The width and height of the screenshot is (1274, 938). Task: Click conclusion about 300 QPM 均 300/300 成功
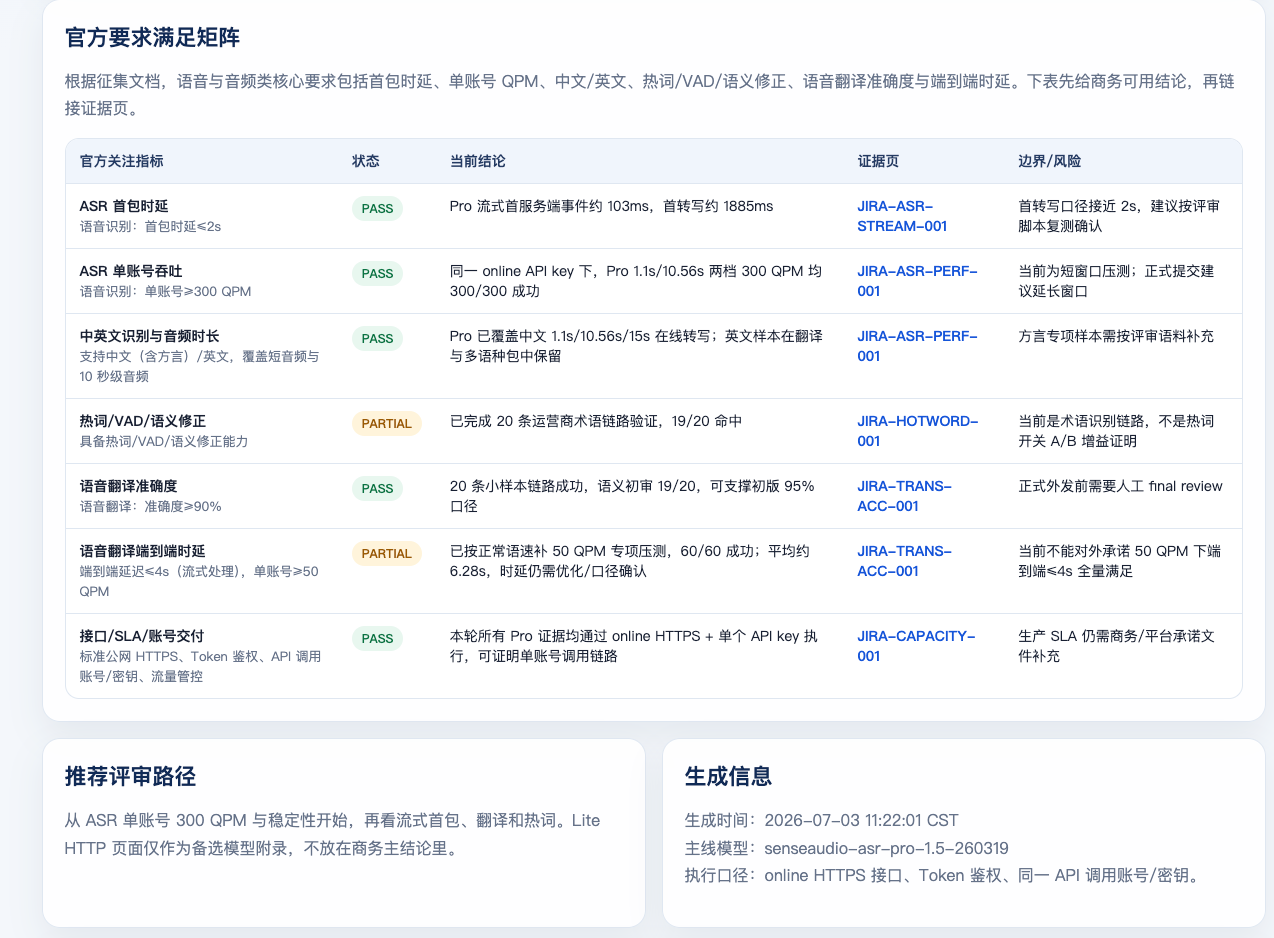tap(636, 281)
